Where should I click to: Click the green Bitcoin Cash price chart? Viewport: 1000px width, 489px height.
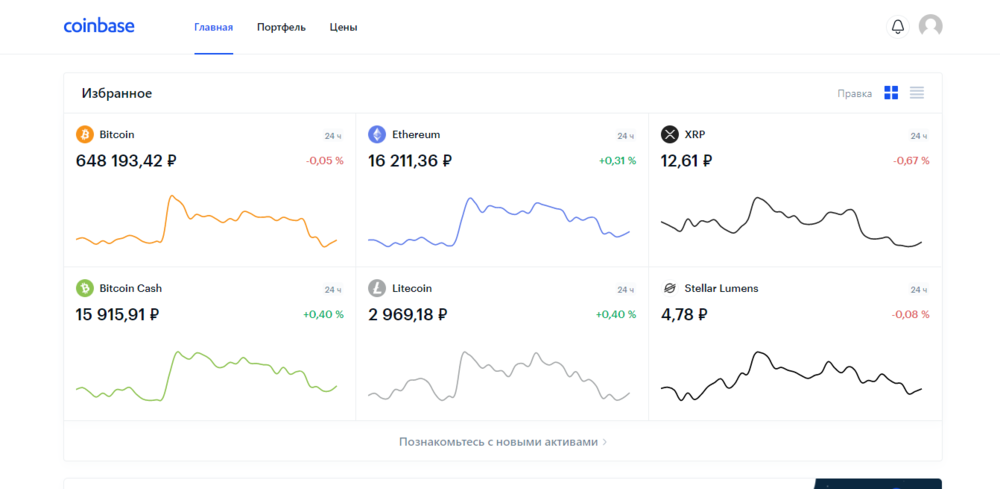206,376
